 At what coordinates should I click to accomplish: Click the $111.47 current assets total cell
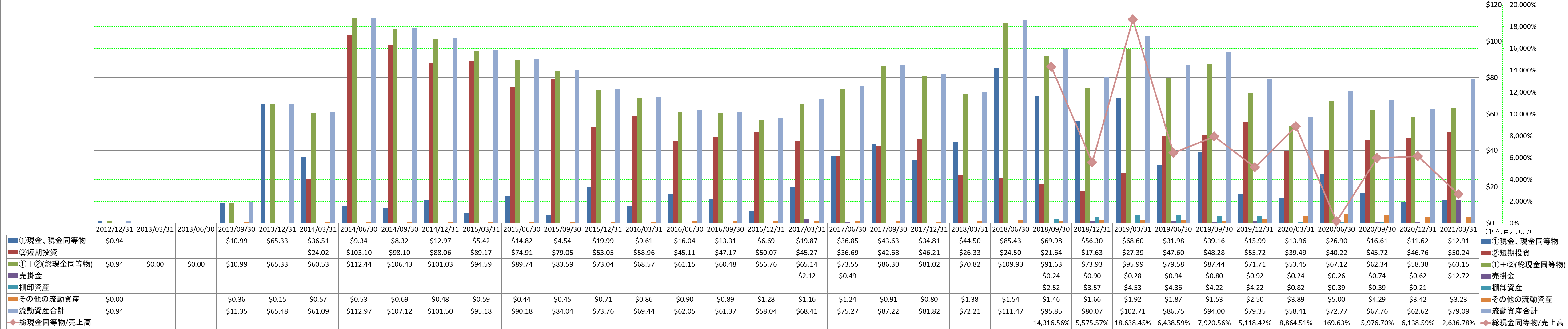(x=1011, y=311)
